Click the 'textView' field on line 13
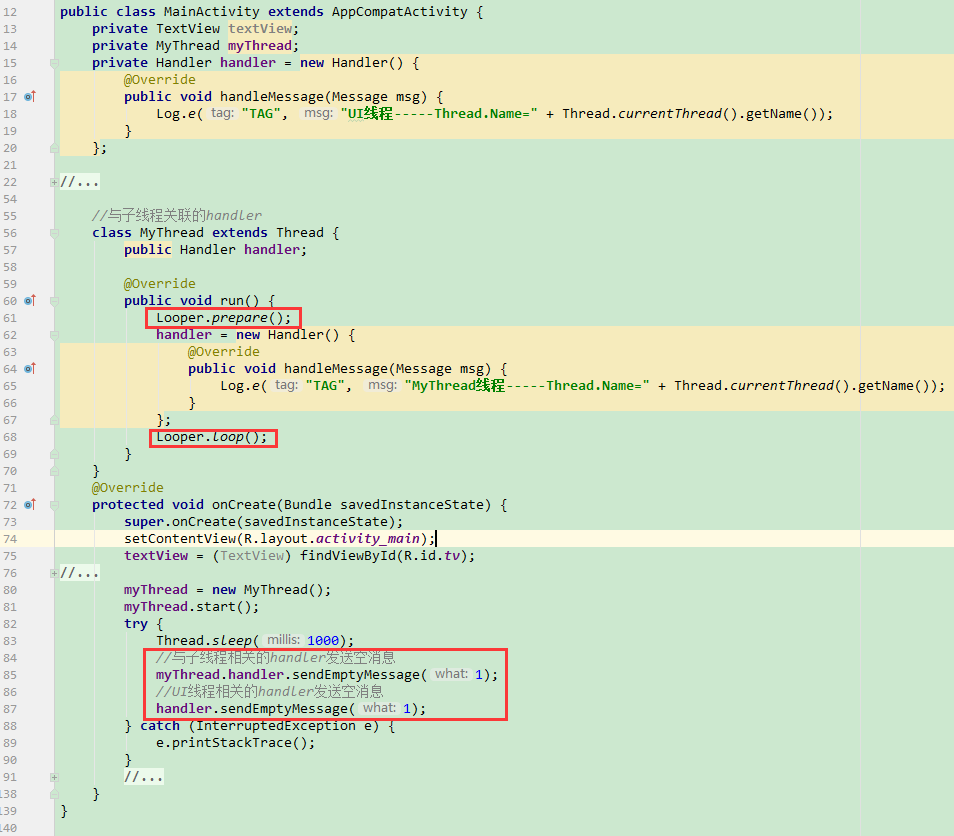 pos(260,29)
